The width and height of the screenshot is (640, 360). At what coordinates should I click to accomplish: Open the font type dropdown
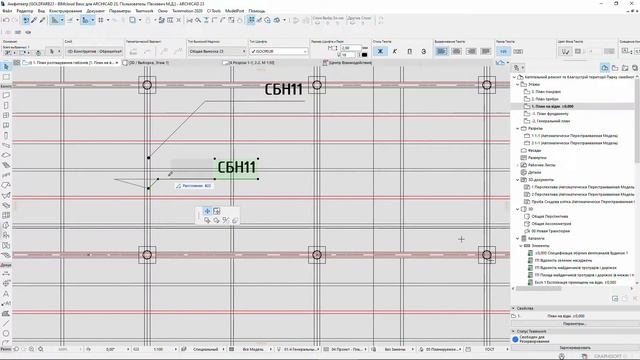point(279,51)
